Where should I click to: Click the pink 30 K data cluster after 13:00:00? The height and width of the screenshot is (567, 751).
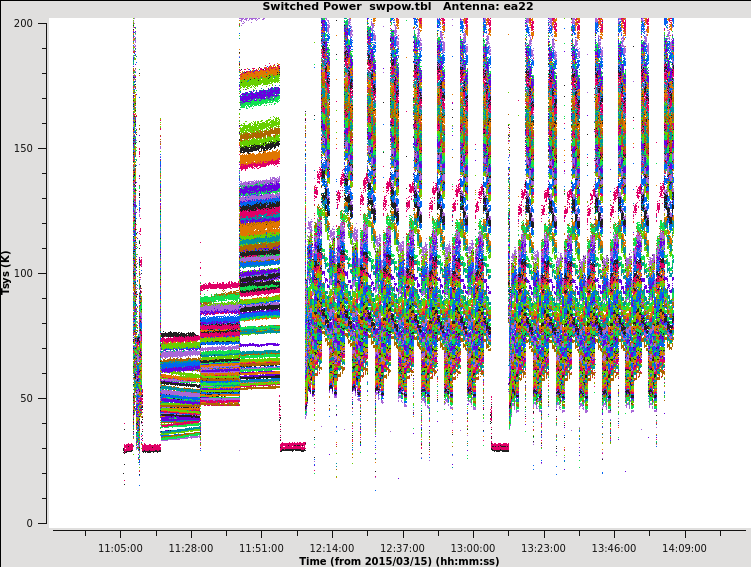[x=500, y=447]
